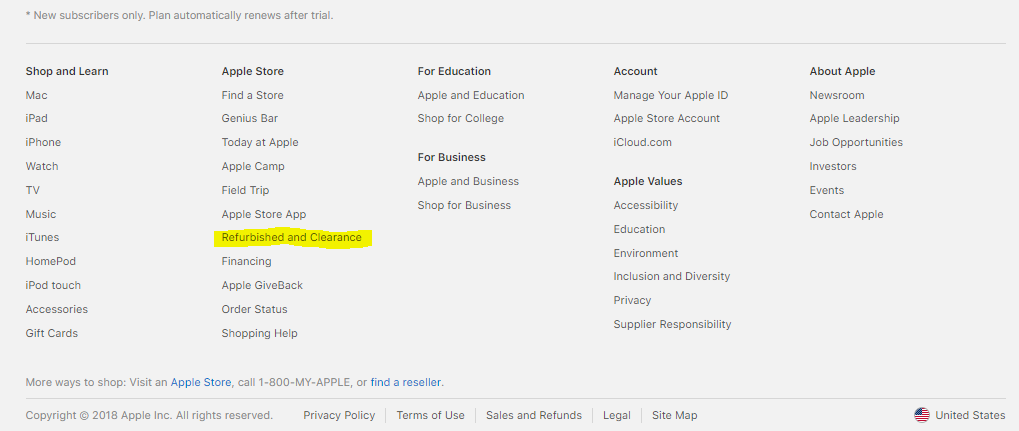Open the Legal link
Image resolution: width=1019 pixels, height=431 pixels.
tap(617, 415)
